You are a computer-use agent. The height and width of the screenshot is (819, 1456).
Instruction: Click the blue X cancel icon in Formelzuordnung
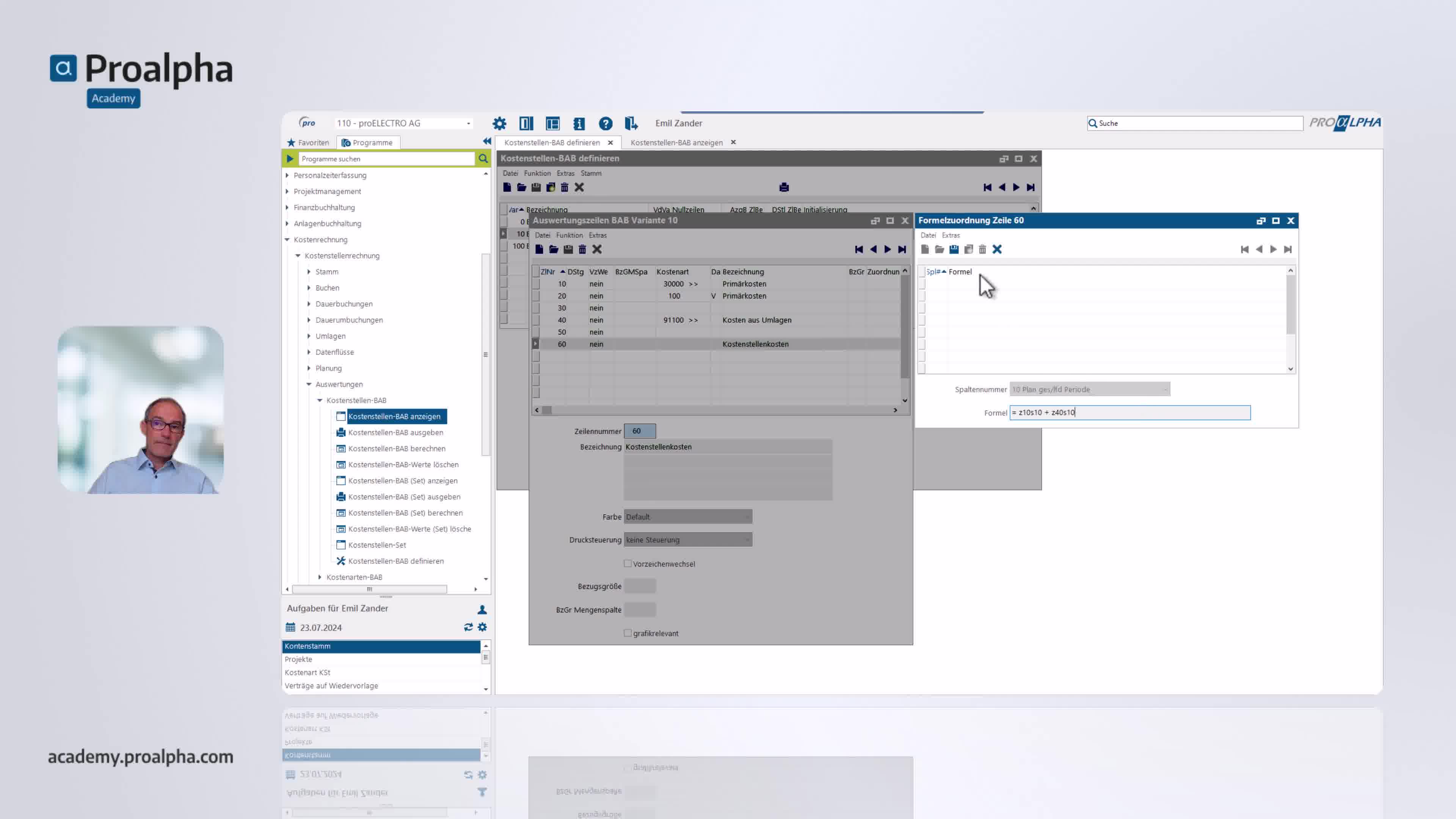[x=997, y=249]
